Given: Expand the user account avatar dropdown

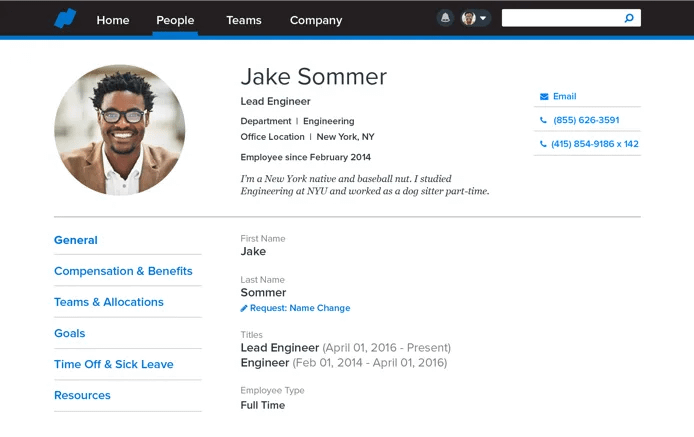Looking at the screenshot, I should (475, 18).
